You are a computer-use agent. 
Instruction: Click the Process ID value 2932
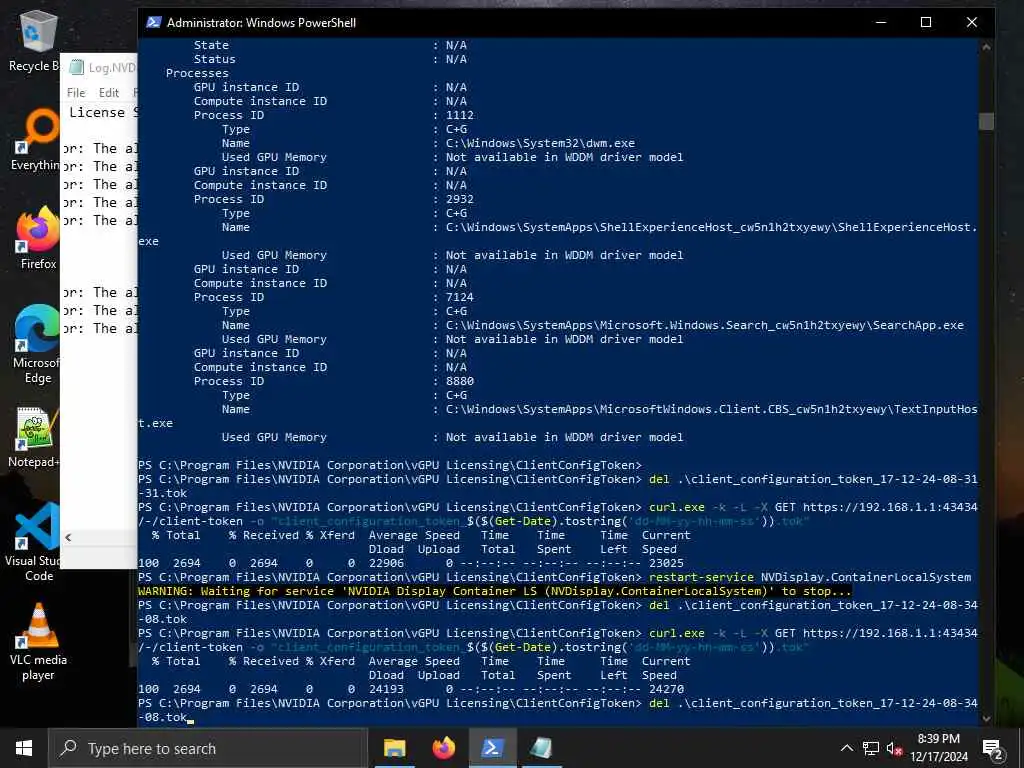pos(460,199)
